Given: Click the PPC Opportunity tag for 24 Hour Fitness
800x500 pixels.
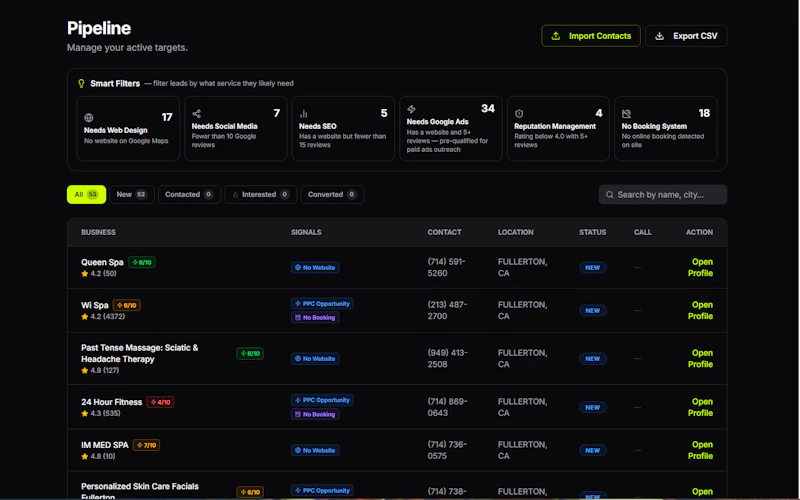Looking at the screenshot, I should click(x=322, y=400).
